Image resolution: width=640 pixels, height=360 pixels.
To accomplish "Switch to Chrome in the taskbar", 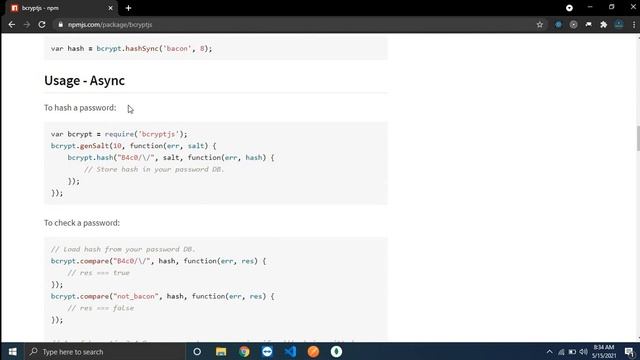I will pyautogui.click(x=244, y=351).
